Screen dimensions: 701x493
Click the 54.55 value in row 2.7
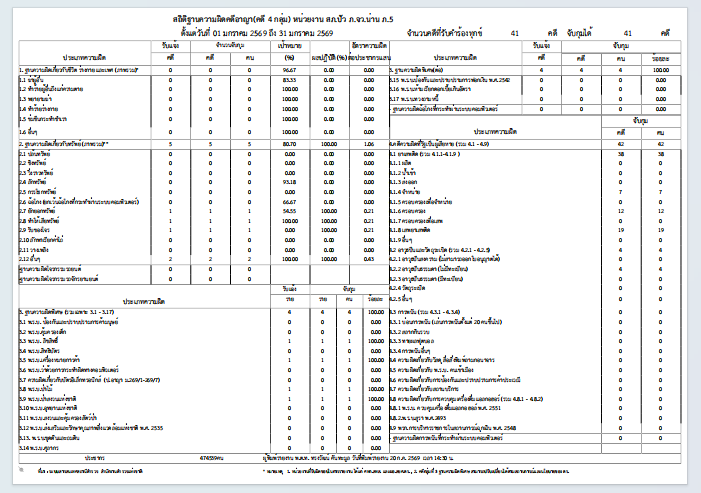[290, 211]
